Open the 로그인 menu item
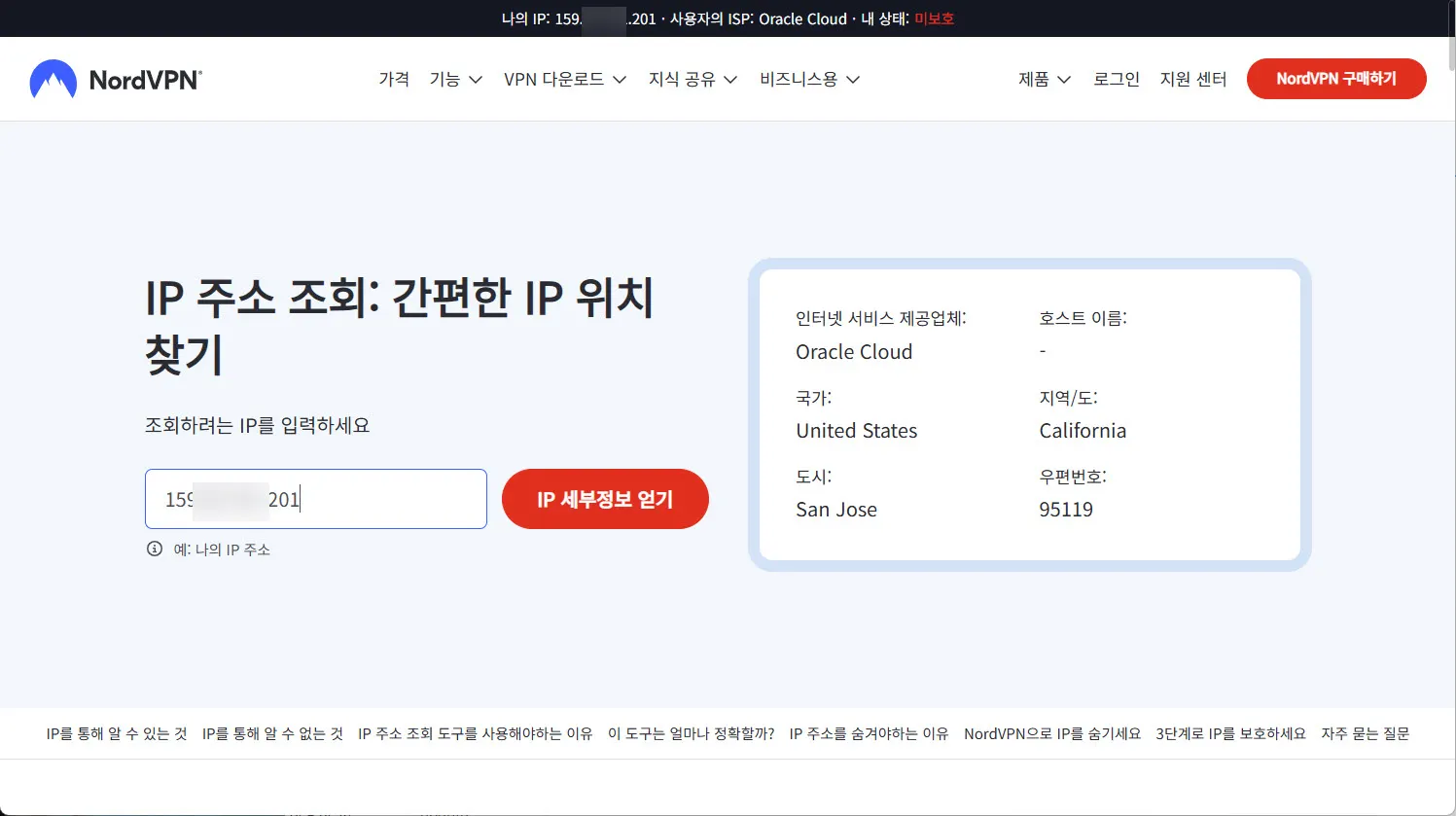This screenshot has height=816, width=1456. [1115, 79]
